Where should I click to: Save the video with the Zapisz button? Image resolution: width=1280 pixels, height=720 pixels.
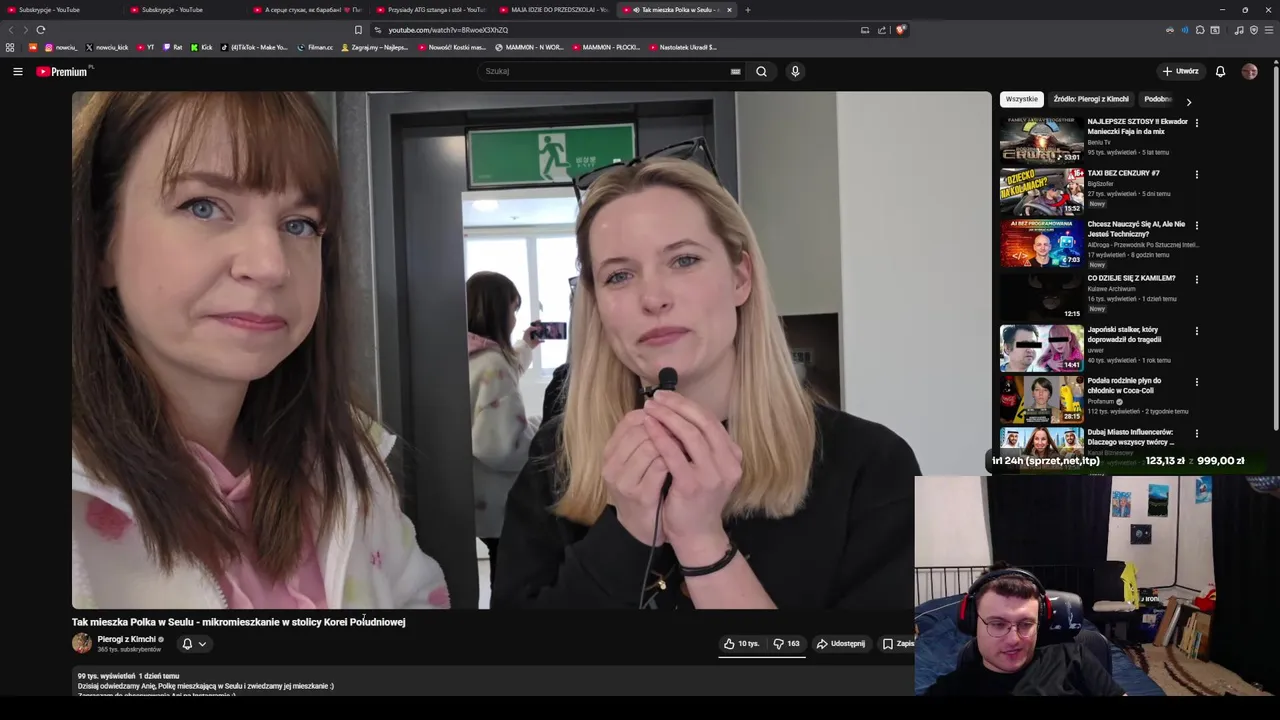click(897, 644)
